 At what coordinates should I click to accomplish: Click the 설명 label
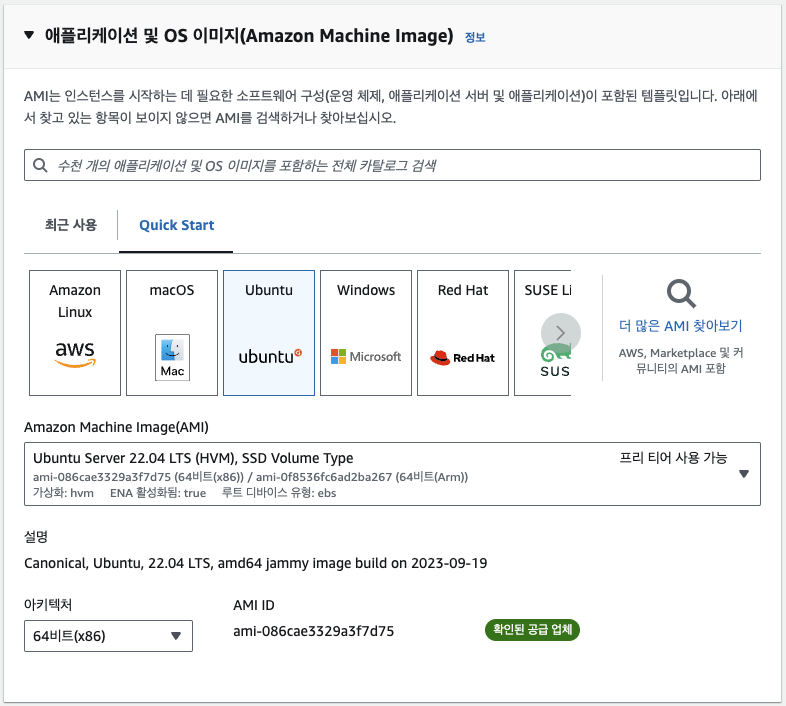36,537
